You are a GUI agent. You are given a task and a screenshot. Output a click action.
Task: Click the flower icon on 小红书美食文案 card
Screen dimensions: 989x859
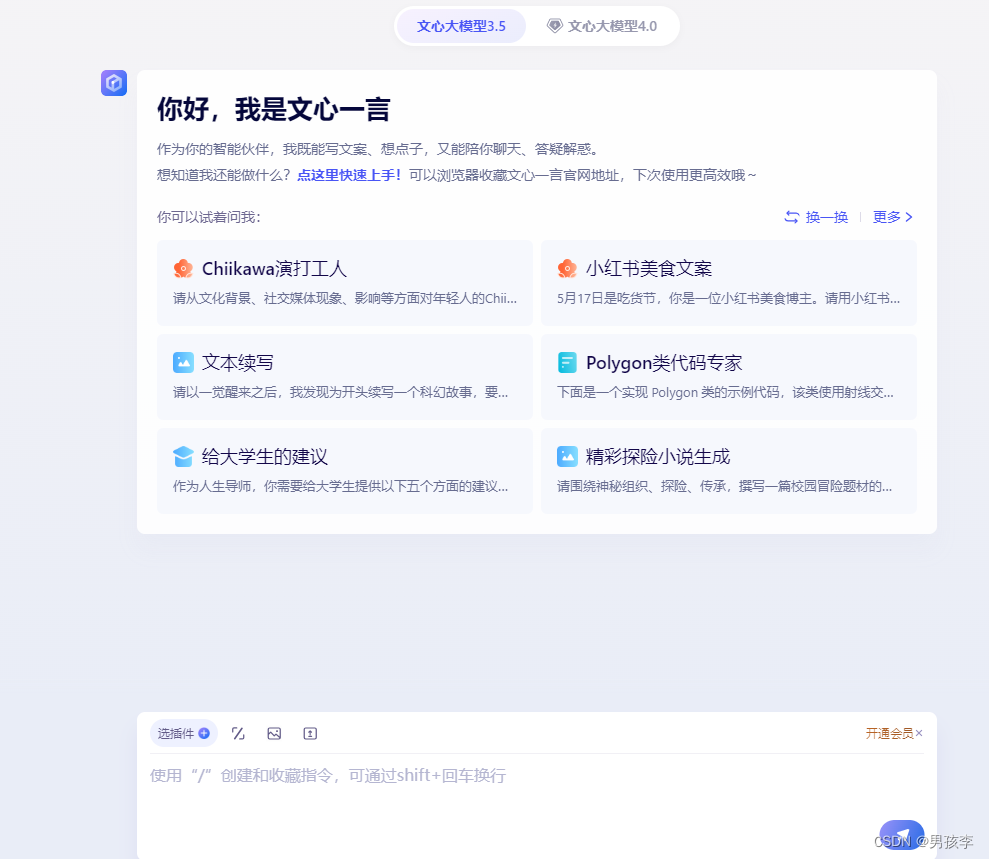(567, 269)
